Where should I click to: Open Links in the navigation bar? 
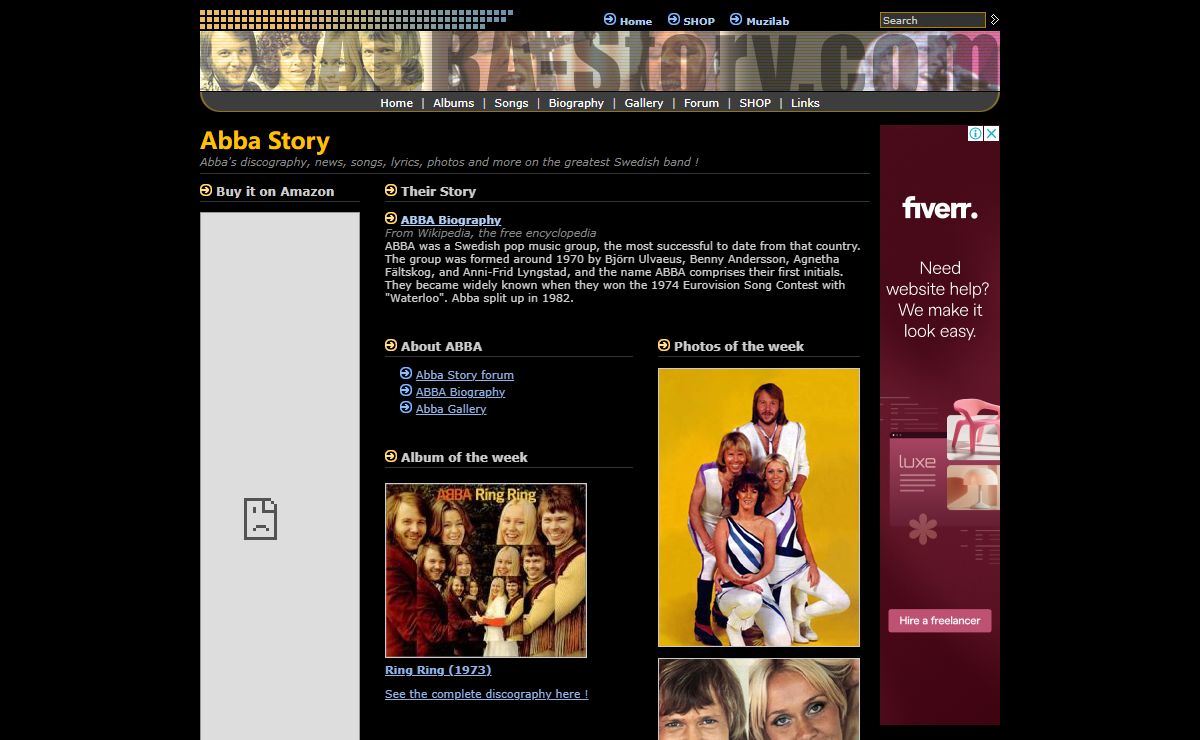click(805, 103)
